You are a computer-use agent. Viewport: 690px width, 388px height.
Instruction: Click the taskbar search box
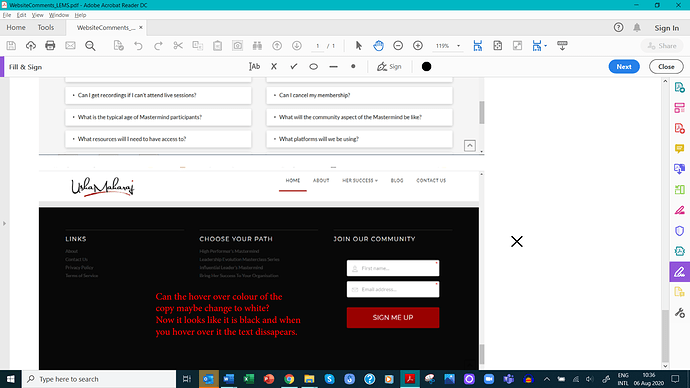99,379
